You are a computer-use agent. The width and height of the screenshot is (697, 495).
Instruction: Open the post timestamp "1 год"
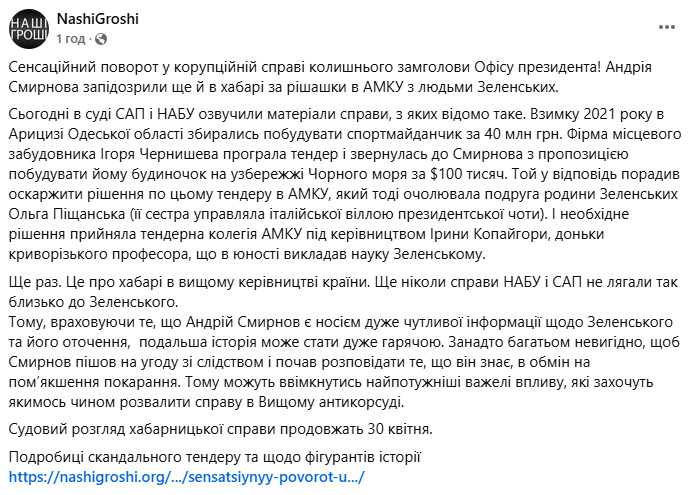click(71, 39)
